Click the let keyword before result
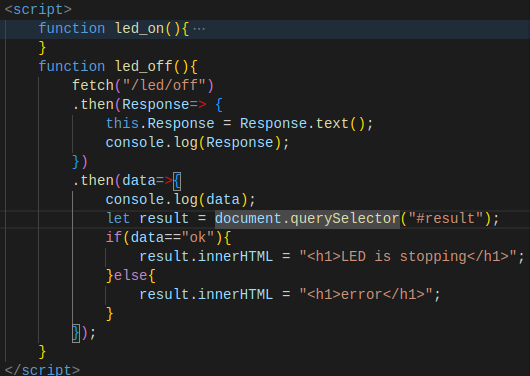This screenshot has width=530, height=376. coord(118,218)
